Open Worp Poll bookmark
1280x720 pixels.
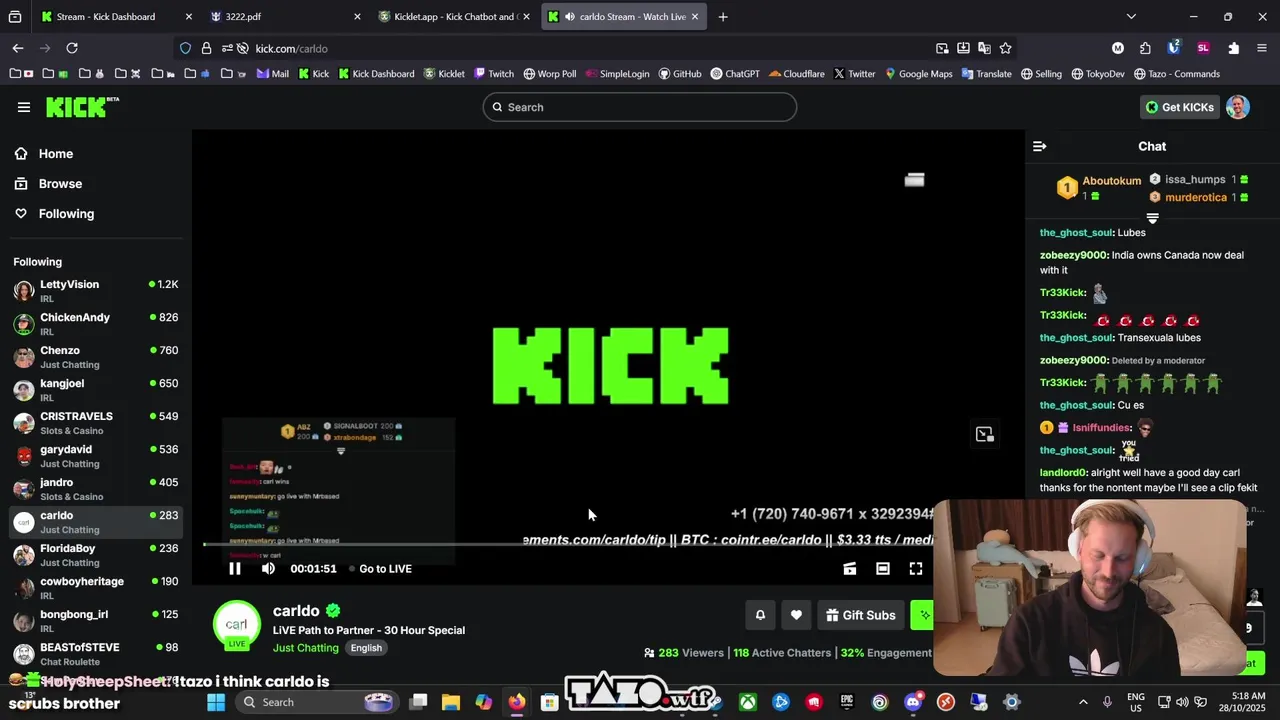pyautogui.click(x=549, y=74)
